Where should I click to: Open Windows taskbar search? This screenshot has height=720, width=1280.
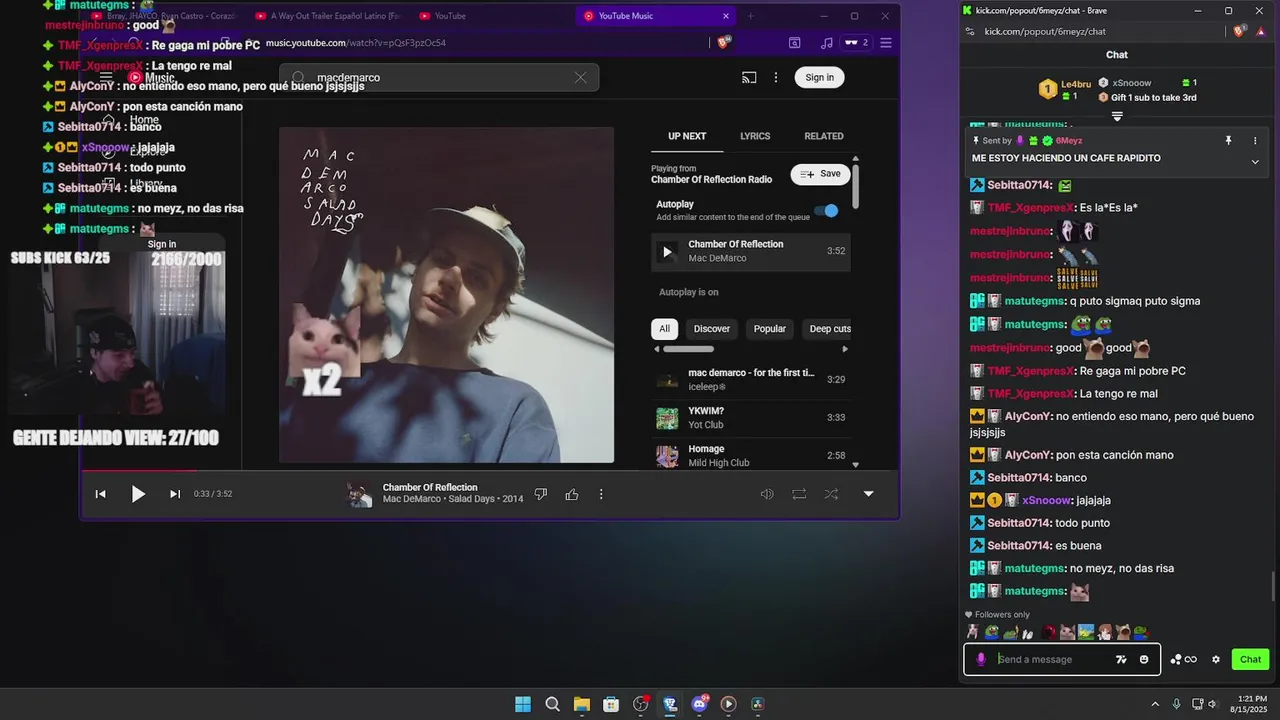pyautogui.click(x=552, y=704)
